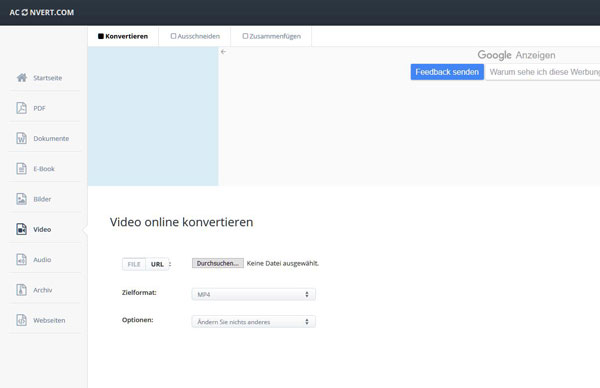Click the Zielformat label
The width and height of the screenshot is (600, 388).
(x=139, y=292)
